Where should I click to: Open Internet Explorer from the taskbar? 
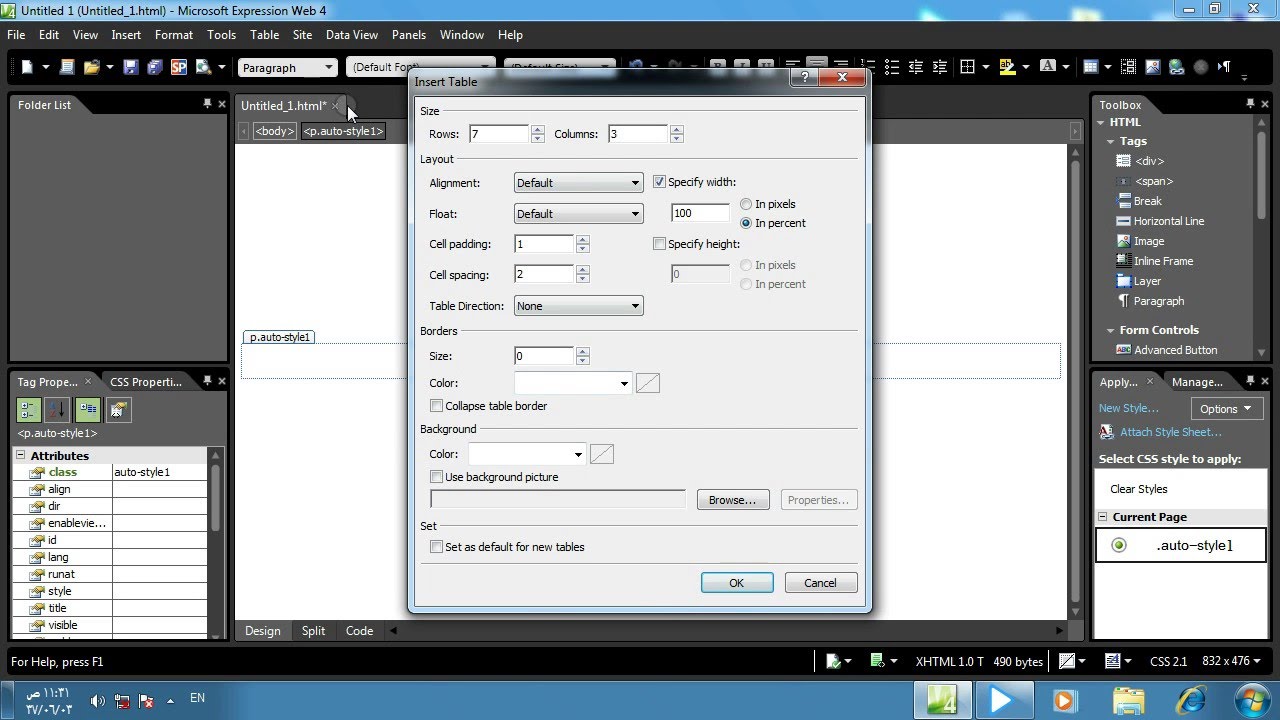coord(1191,699)
